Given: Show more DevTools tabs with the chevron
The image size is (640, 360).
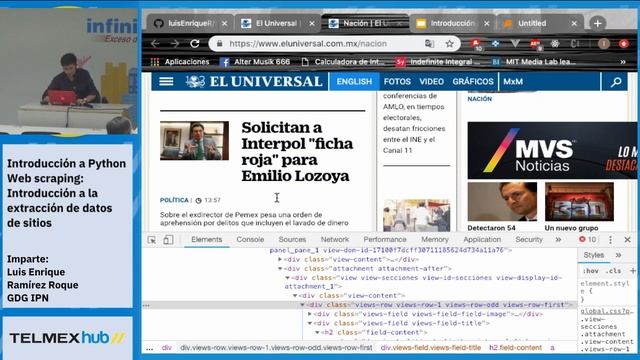Looking at the screenshot, I should click(x=558, y=240).
